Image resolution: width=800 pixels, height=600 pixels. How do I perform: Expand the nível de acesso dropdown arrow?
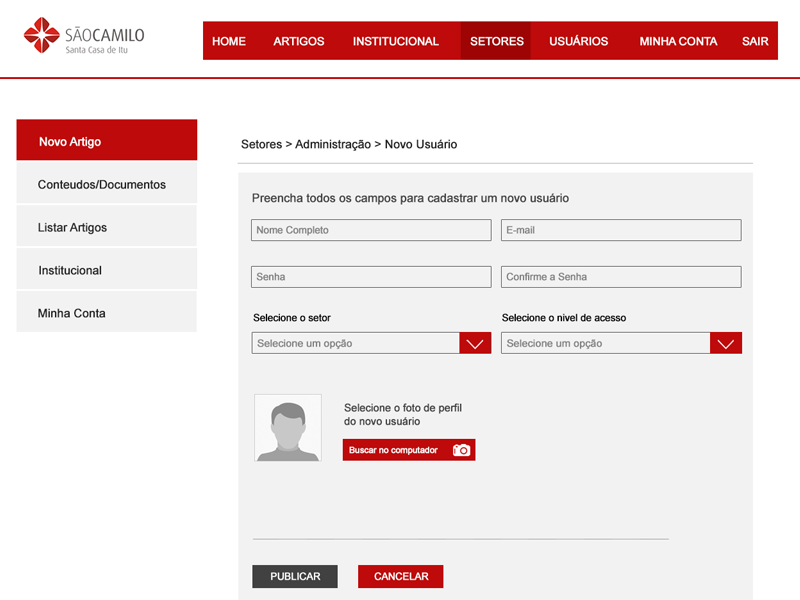pyautogui.click(x=725, y=343)
